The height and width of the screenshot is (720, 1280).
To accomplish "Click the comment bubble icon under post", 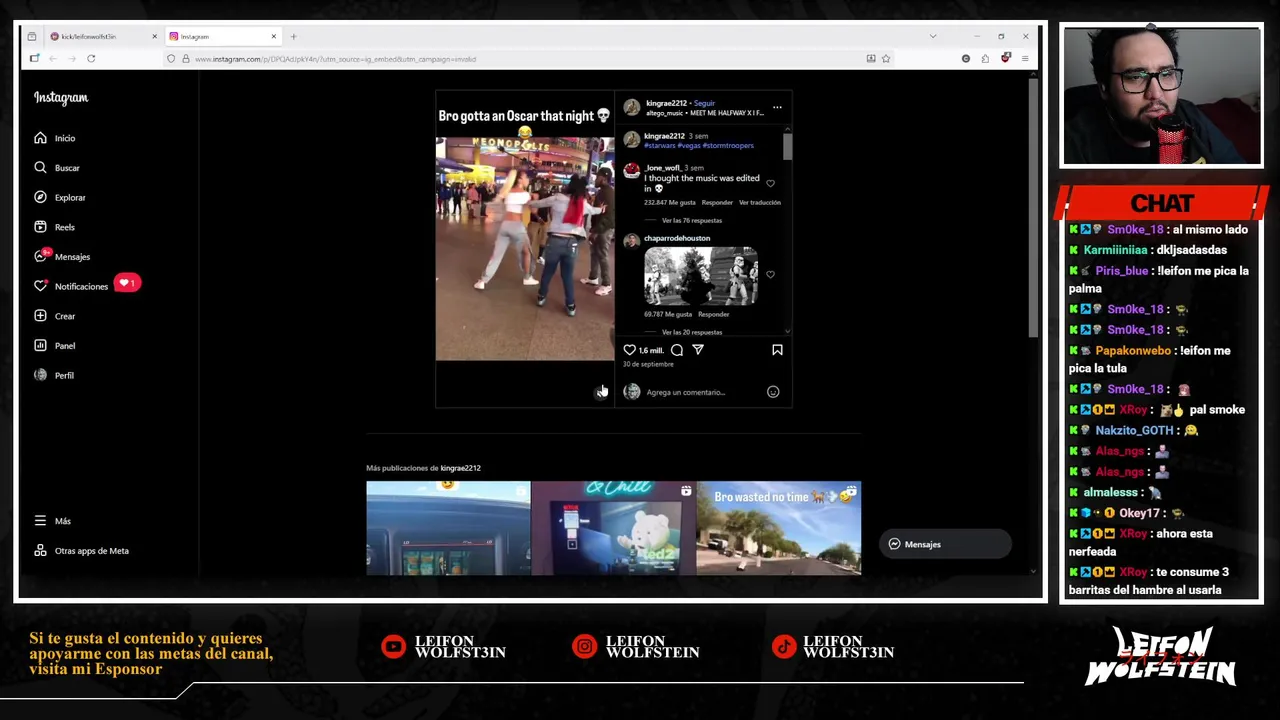I will [677, 350].
